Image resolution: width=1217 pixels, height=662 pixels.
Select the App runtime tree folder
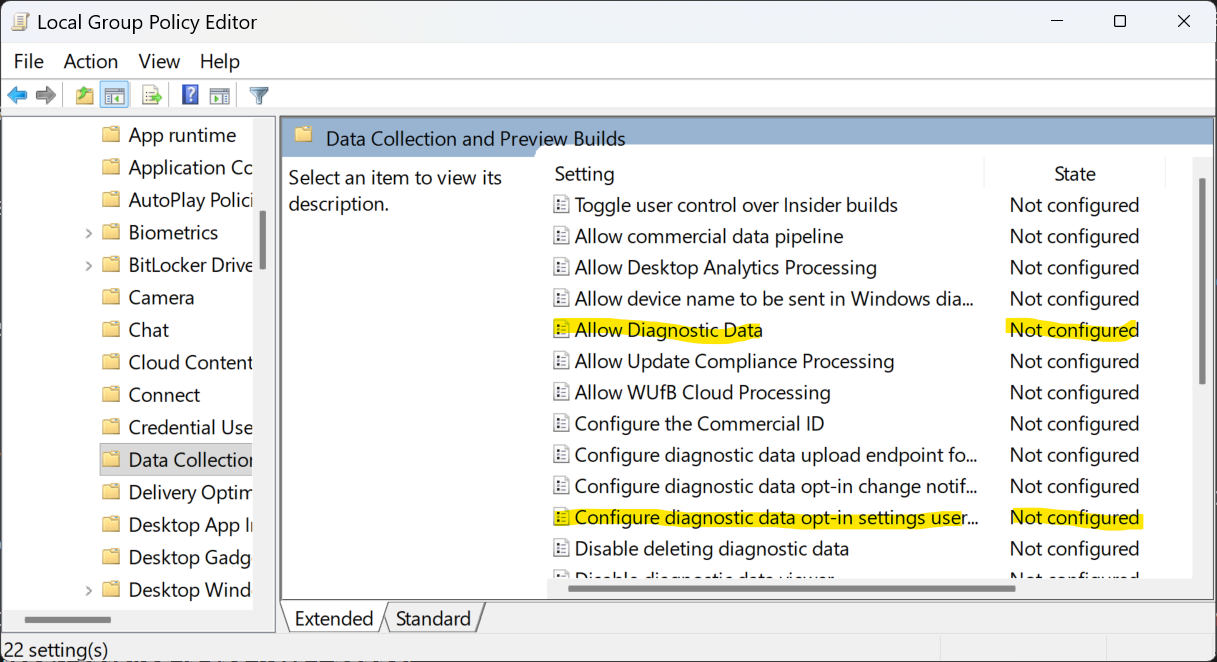pyautogui.click(x=182, y=135)
